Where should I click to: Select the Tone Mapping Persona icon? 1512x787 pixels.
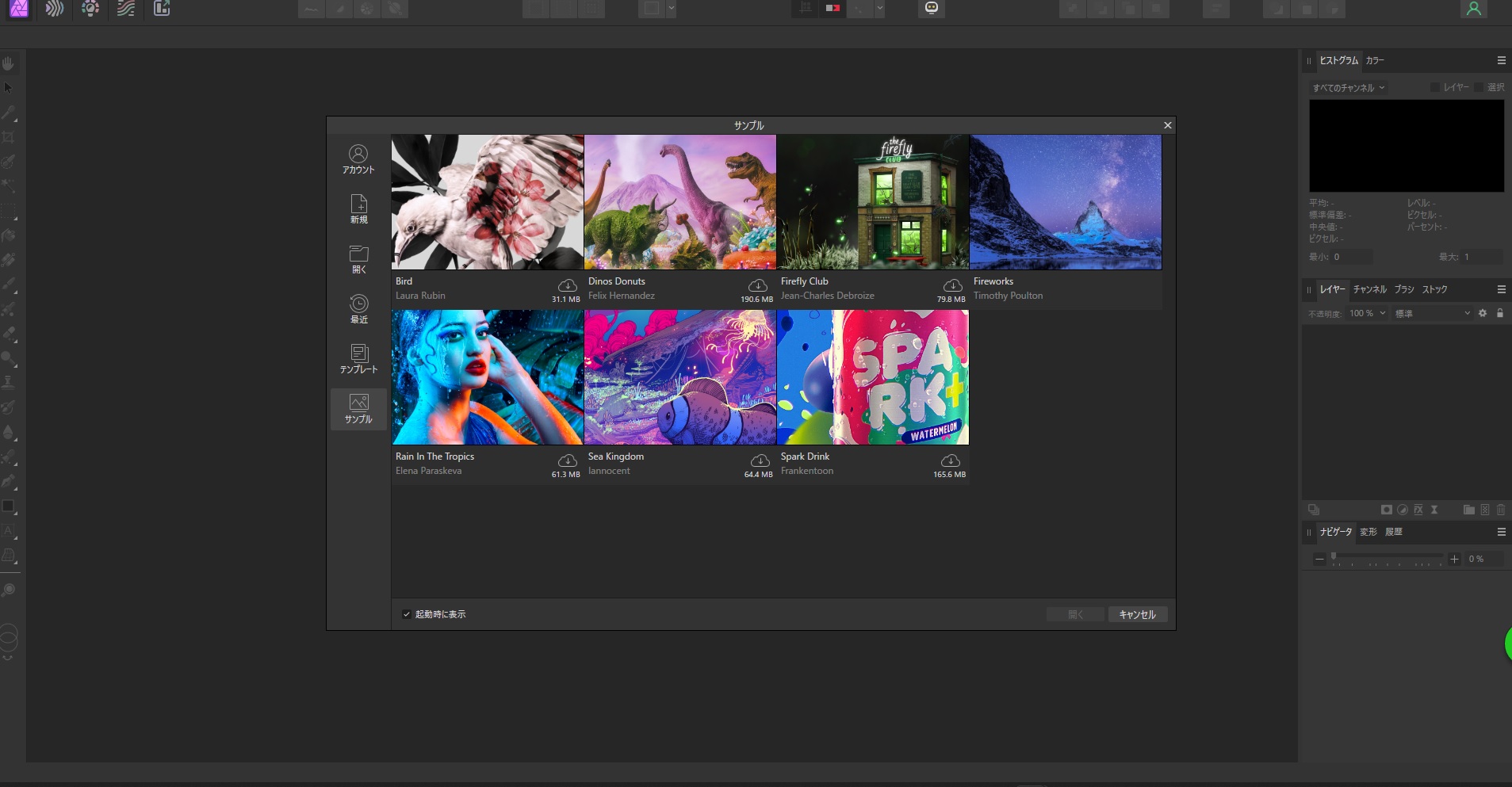(126, 9)
